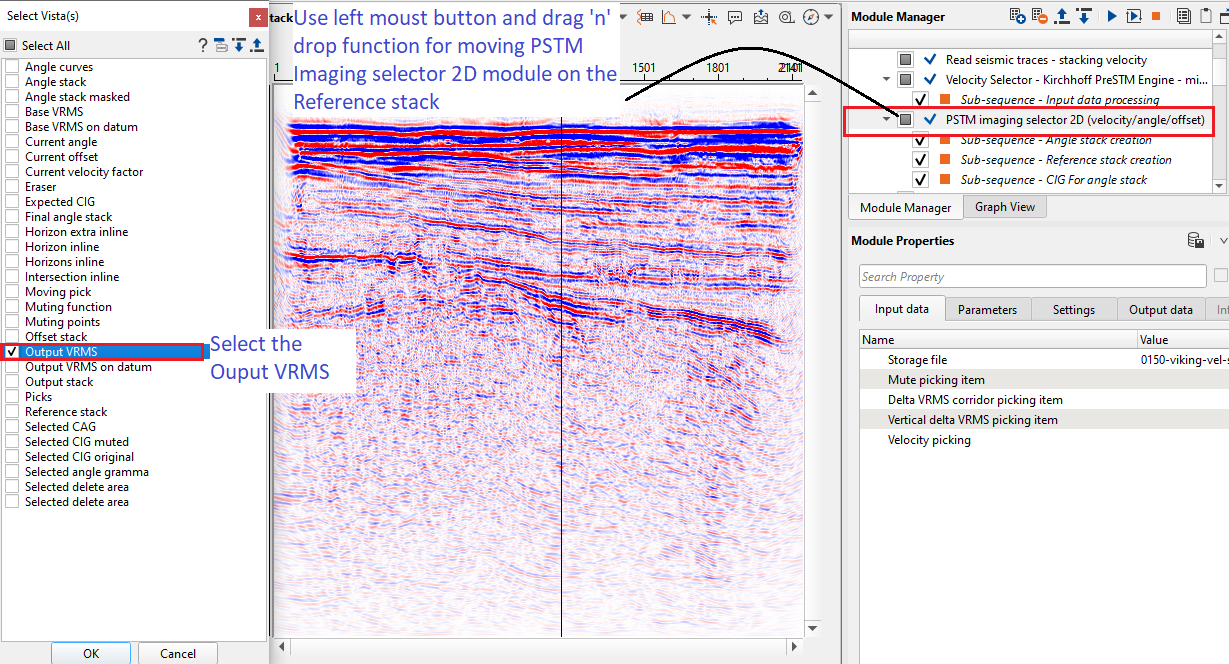
Task: Click the crosshair cursor tracking icon
Action: (709, 17)
